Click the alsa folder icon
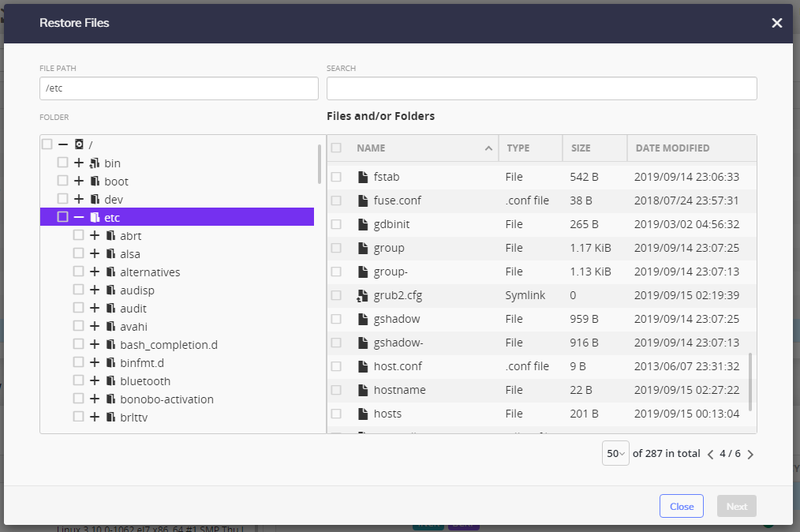The height and width of the screenshot is (532, 800). [x=111, y=254]
